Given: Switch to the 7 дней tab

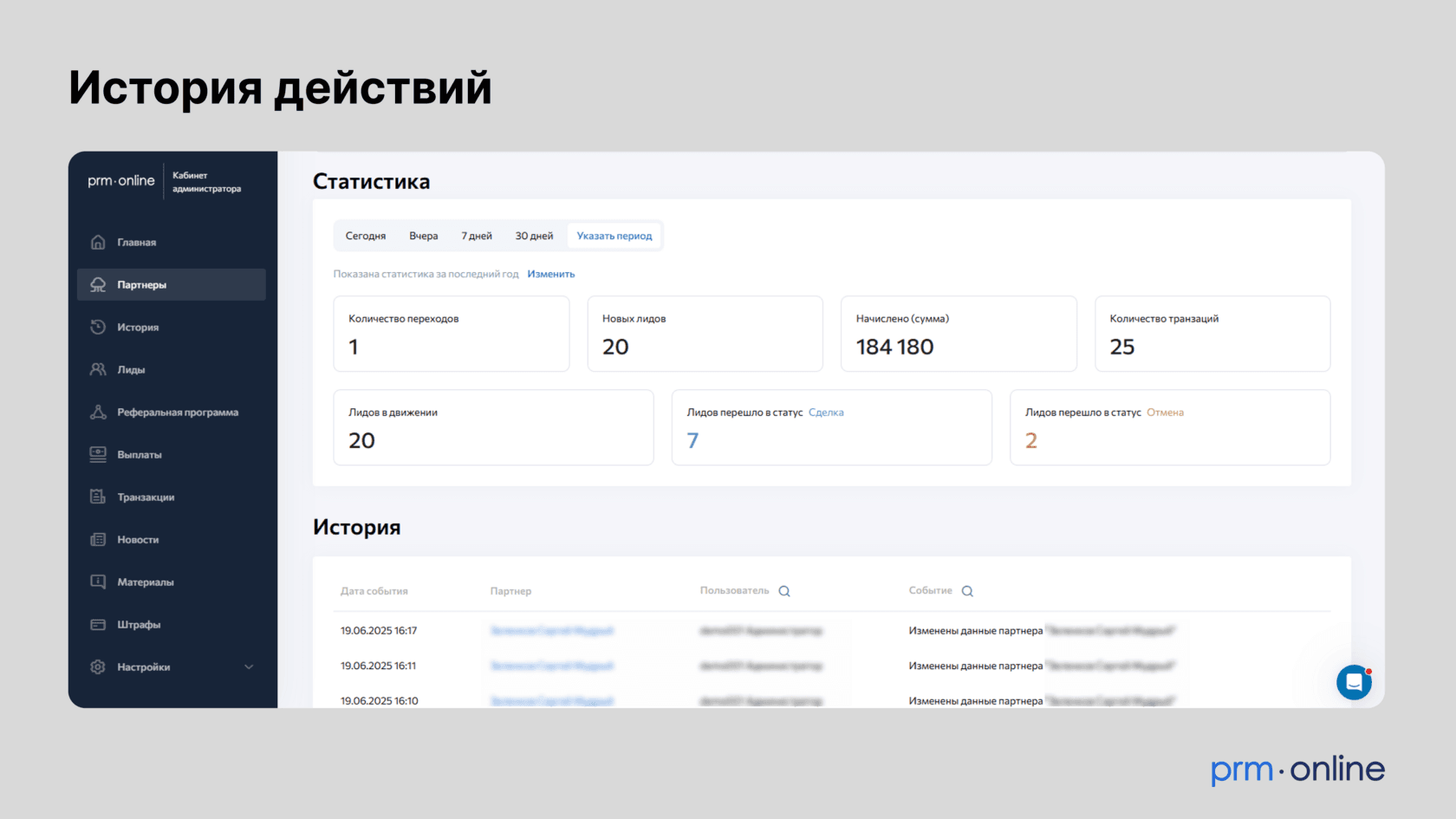Looking at the screenshot, I should 476,236.
